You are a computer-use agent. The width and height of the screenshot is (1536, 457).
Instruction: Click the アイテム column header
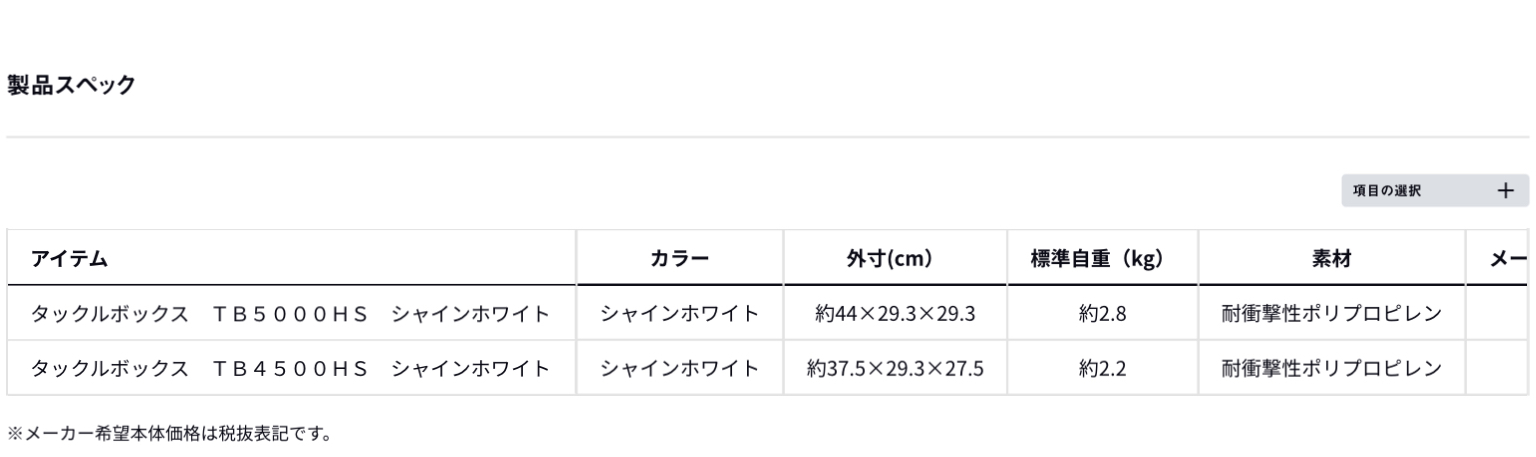pyautogui.click(x=69, y=260)
